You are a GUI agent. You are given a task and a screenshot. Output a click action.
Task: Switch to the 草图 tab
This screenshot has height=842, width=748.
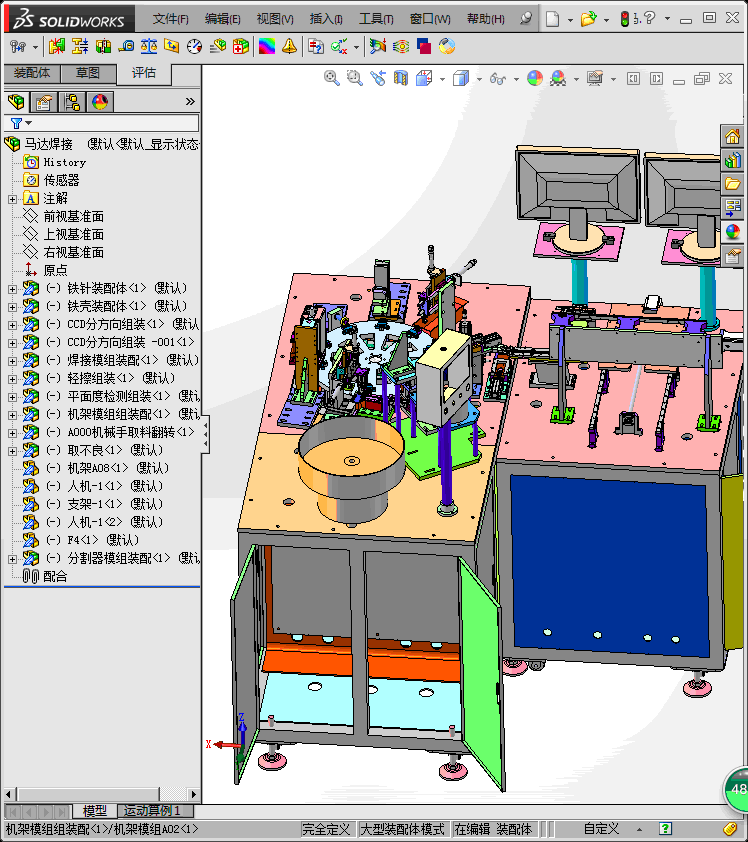pos(88,73)
